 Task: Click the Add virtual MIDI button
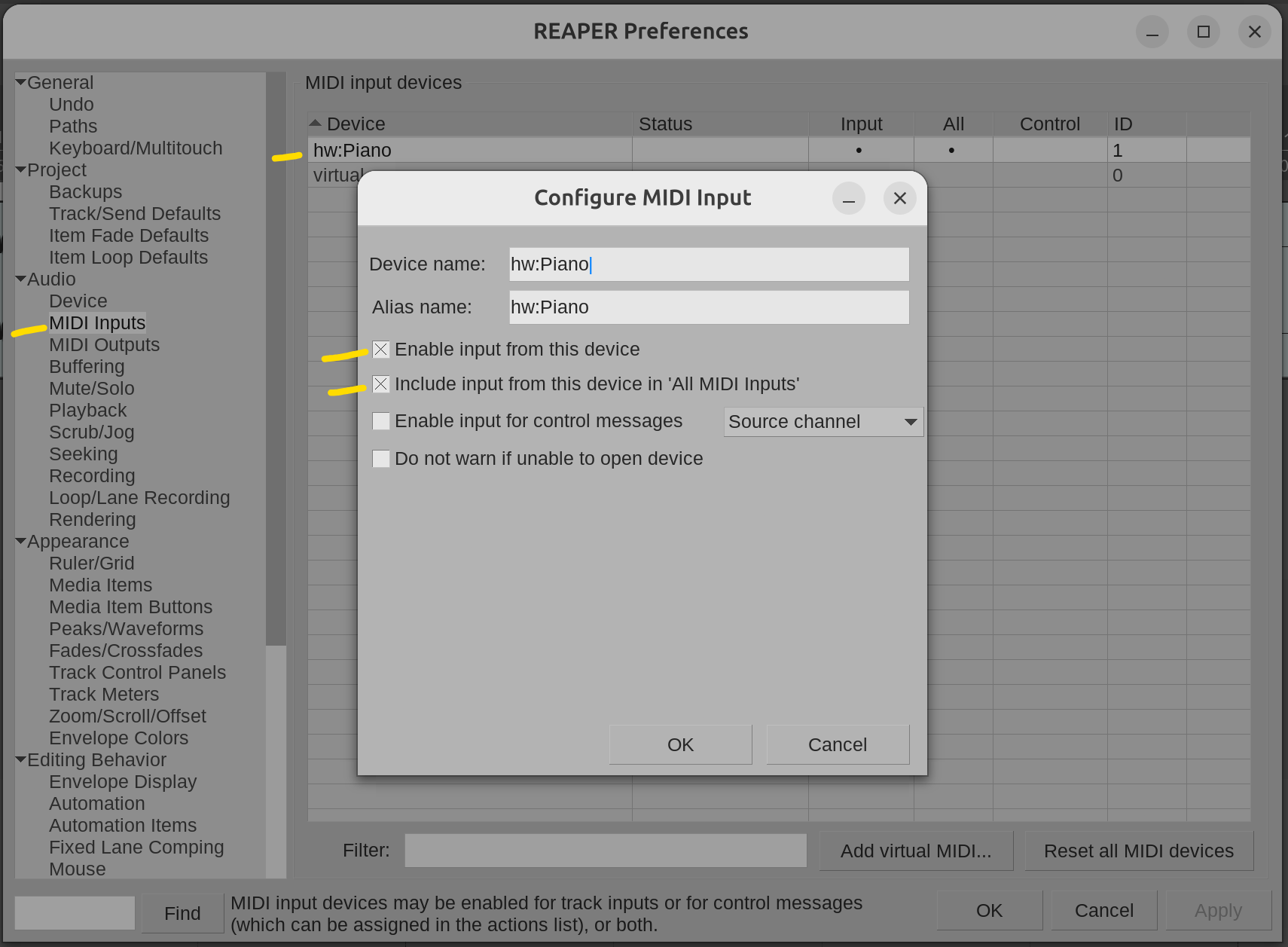click(916, 851)
